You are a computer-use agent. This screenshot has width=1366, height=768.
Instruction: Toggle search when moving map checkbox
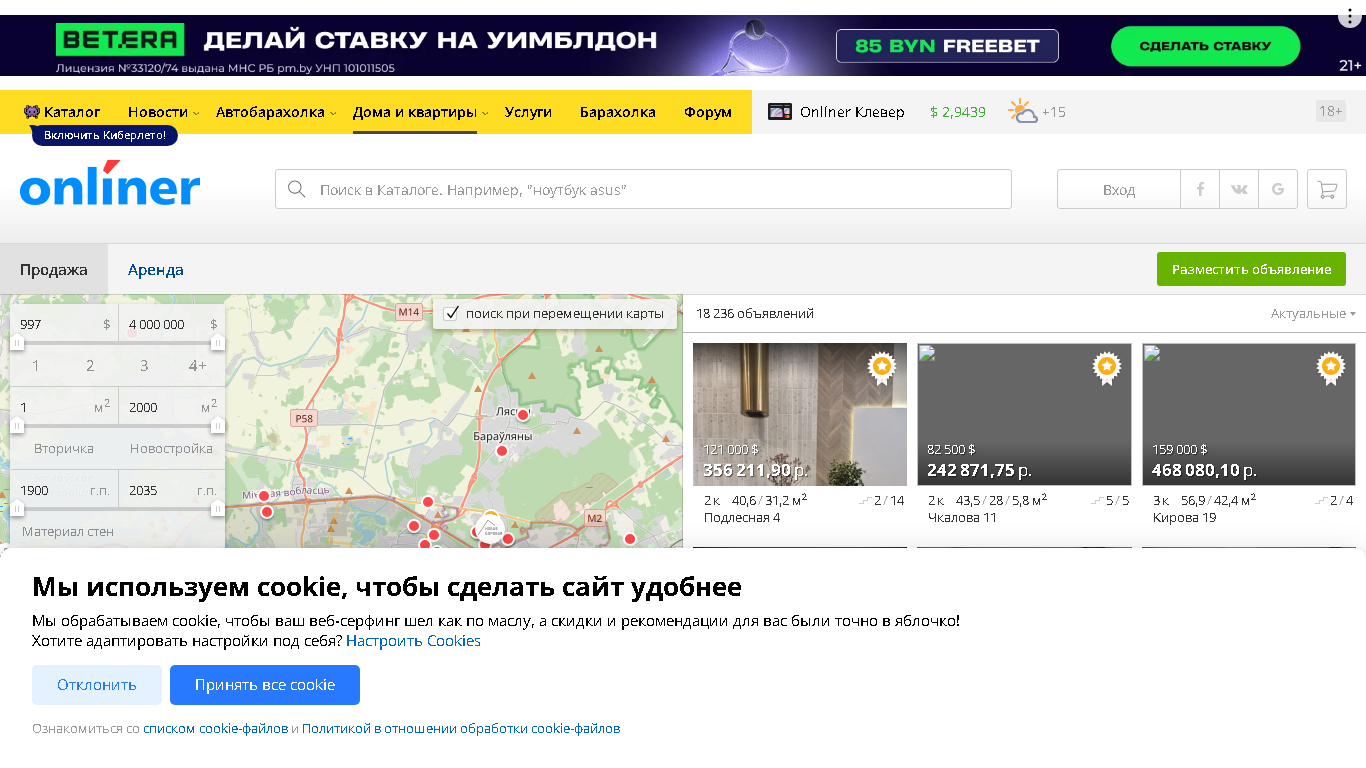[x=451, y=313]
